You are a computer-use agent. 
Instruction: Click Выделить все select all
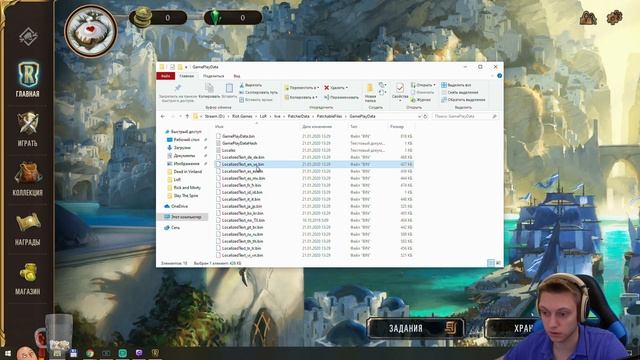(x=456, y=85)
